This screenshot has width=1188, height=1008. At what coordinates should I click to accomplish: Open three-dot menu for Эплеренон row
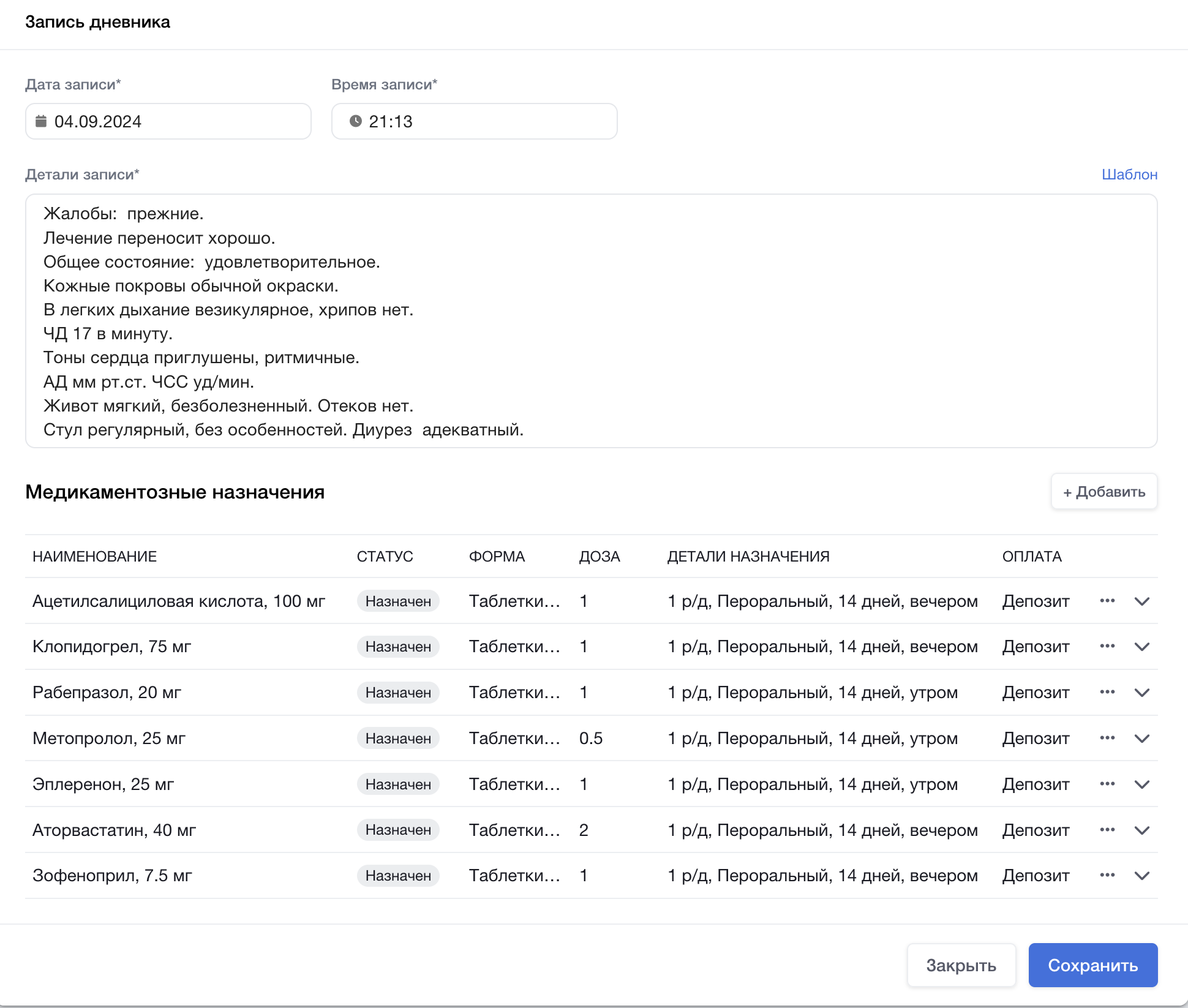pos(1107,784)
